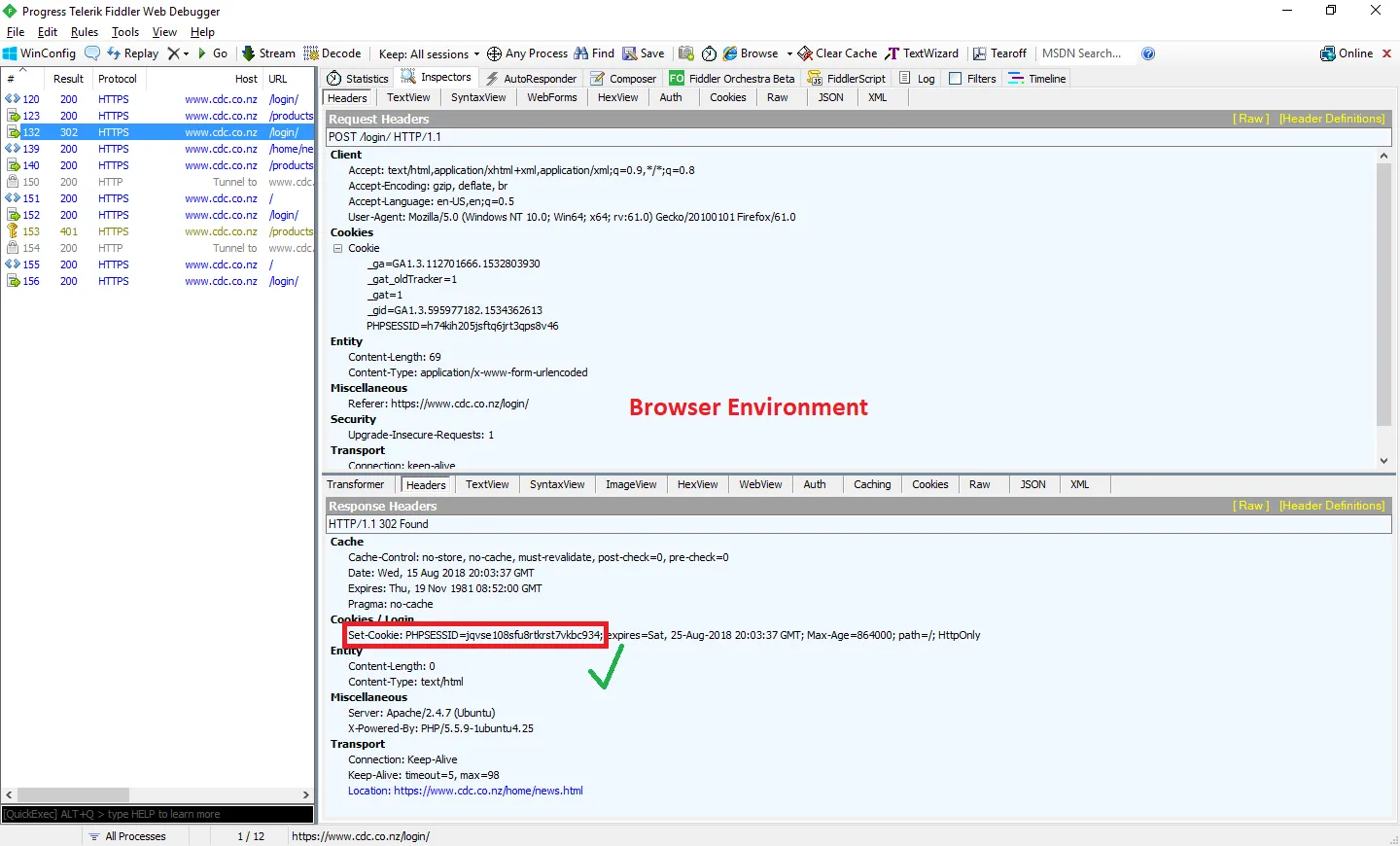The height and width of the screenshot is (846, 1400).
Task: Select session 139 in the session list
Action: (158, 149)
